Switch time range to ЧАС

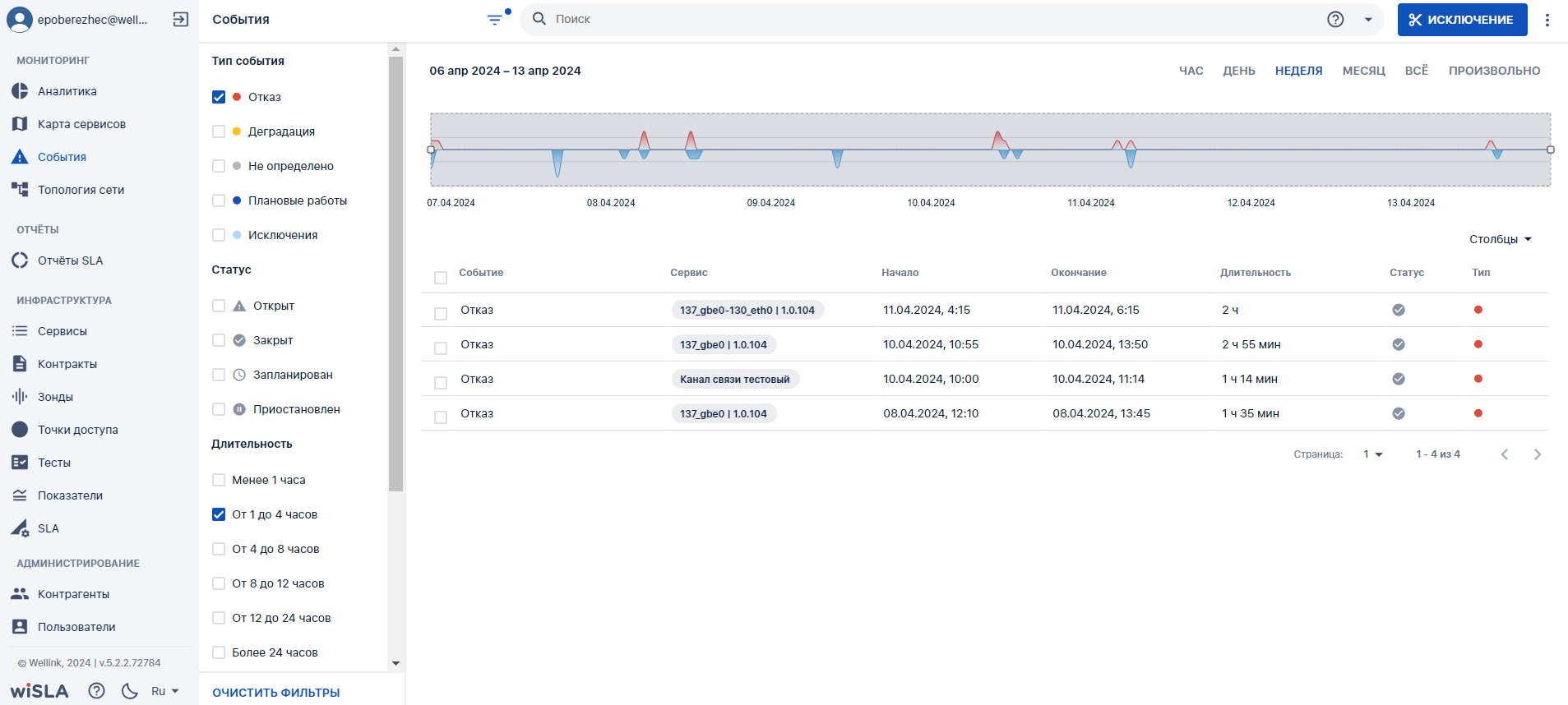pos(1191,71)
